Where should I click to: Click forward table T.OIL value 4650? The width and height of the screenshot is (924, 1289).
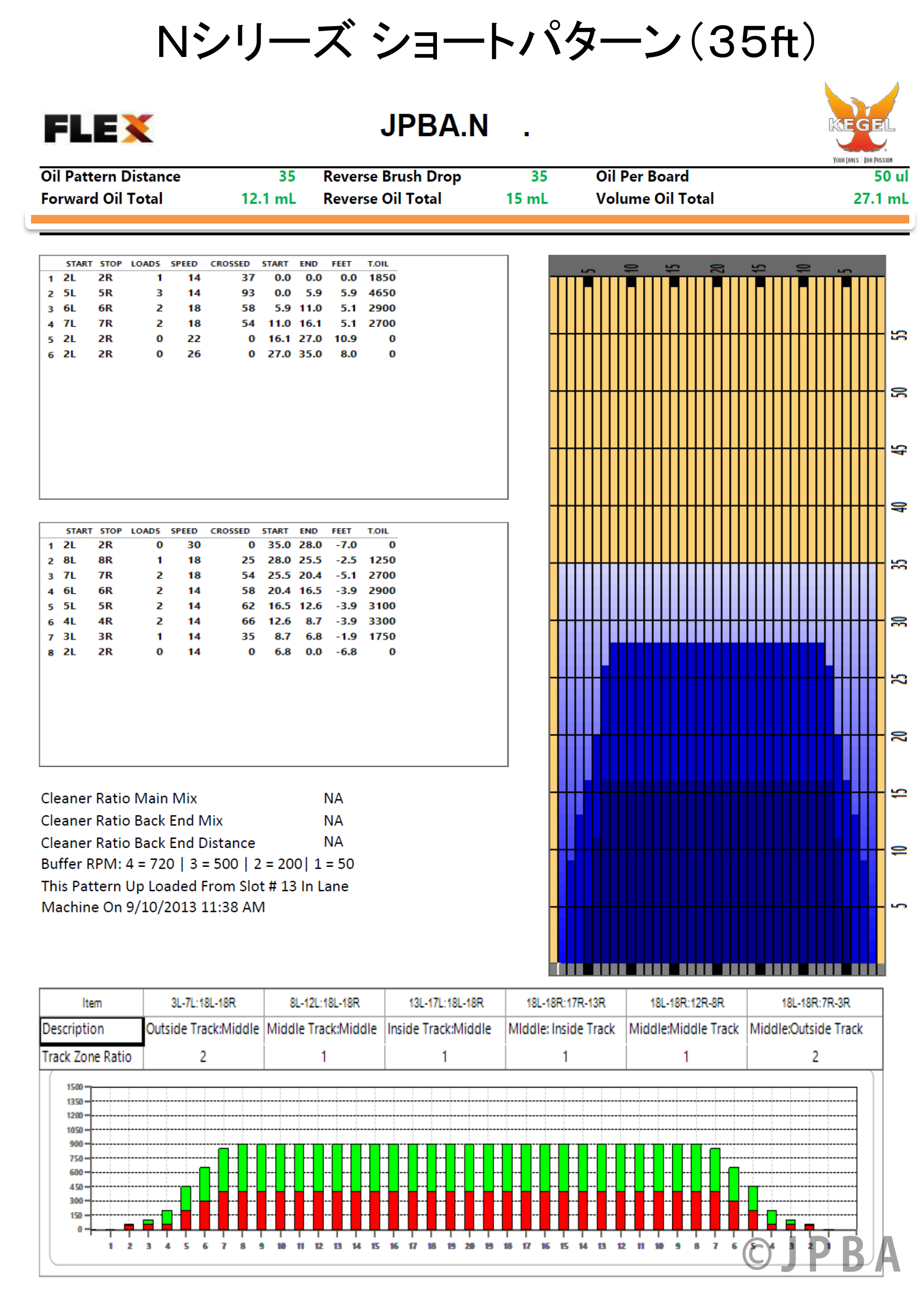tap(382, 292)
